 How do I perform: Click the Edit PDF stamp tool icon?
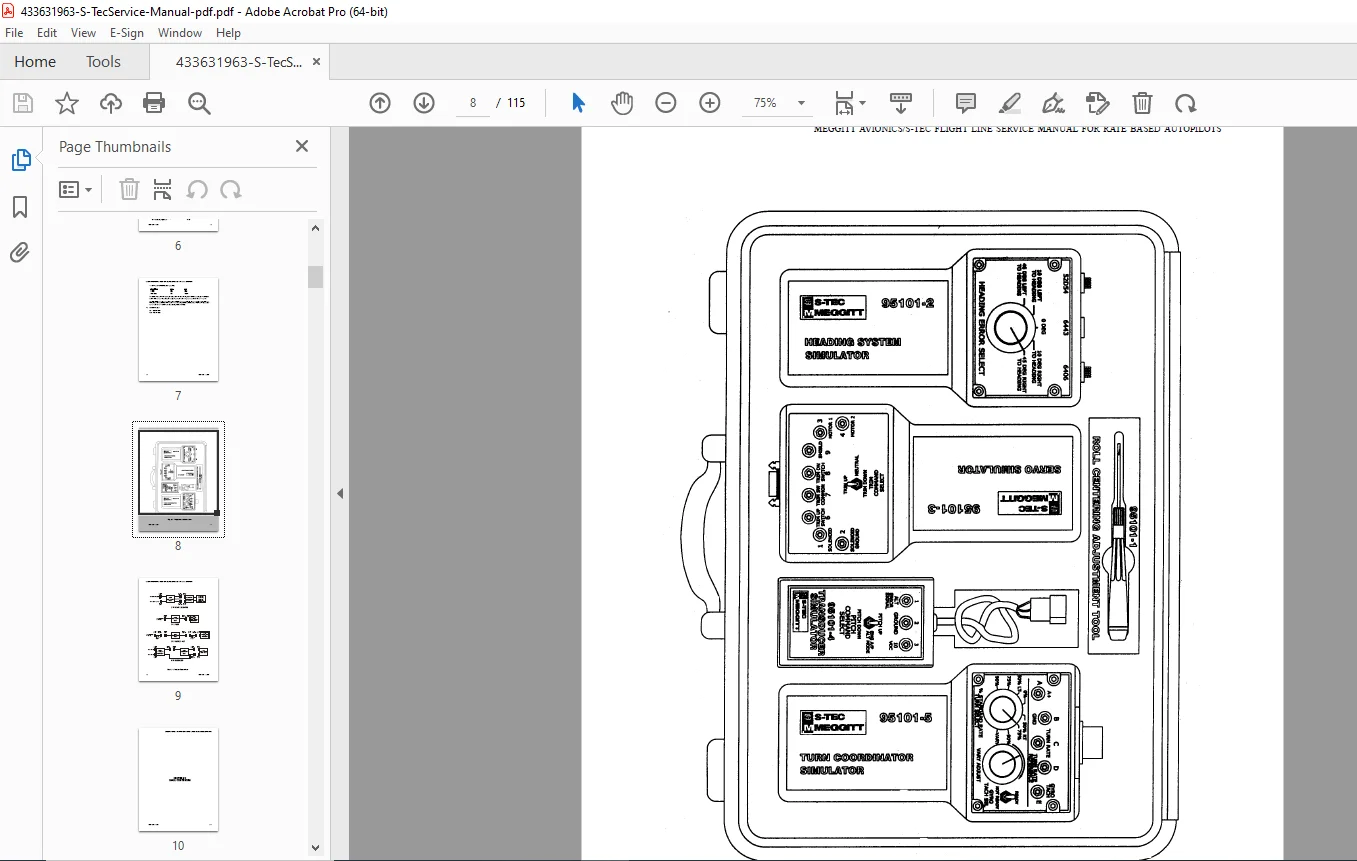point(1098,103)
